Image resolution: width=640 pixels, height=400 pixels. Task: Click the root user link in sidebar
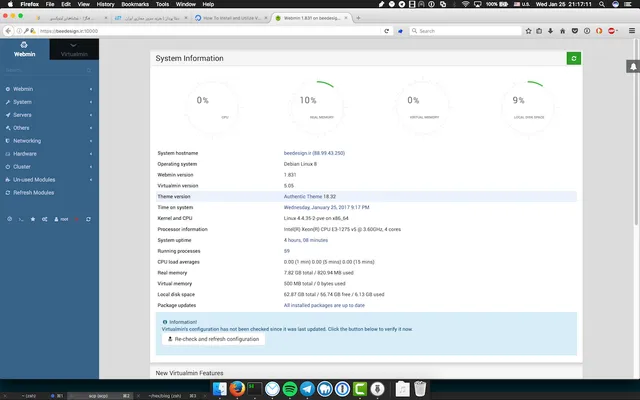(x=61, y=219)
